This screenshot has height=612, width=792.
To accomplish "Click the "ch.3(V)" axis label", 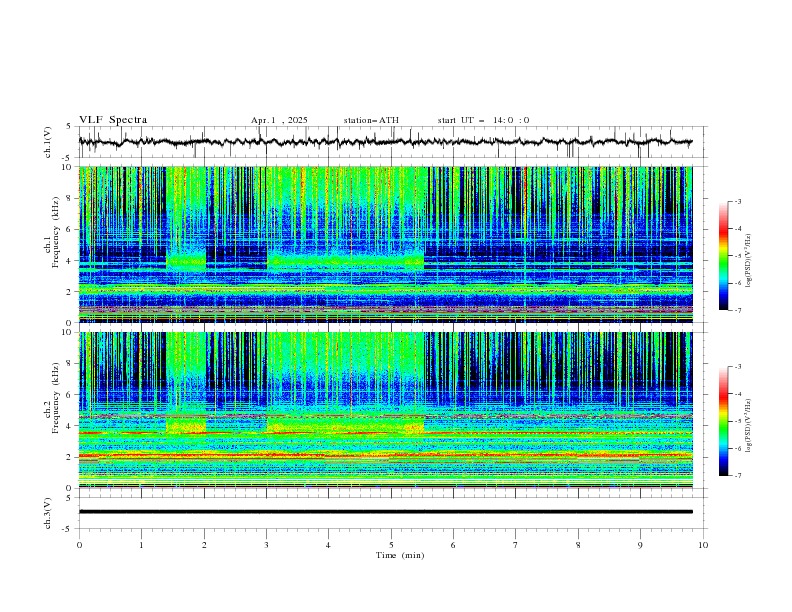I will coord(48,513).
